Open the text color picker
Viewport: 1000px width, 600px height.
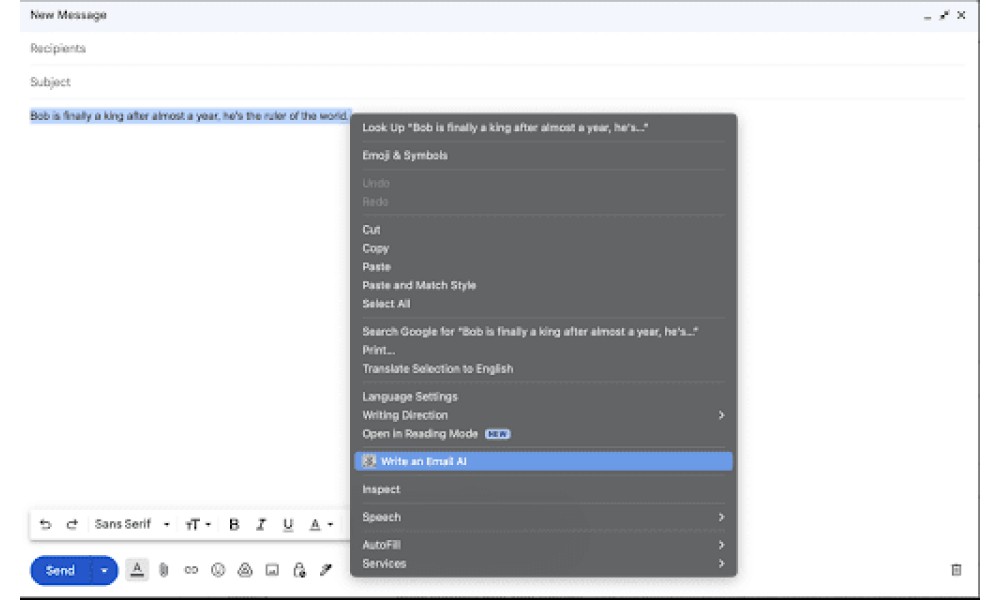click(321, 524)
